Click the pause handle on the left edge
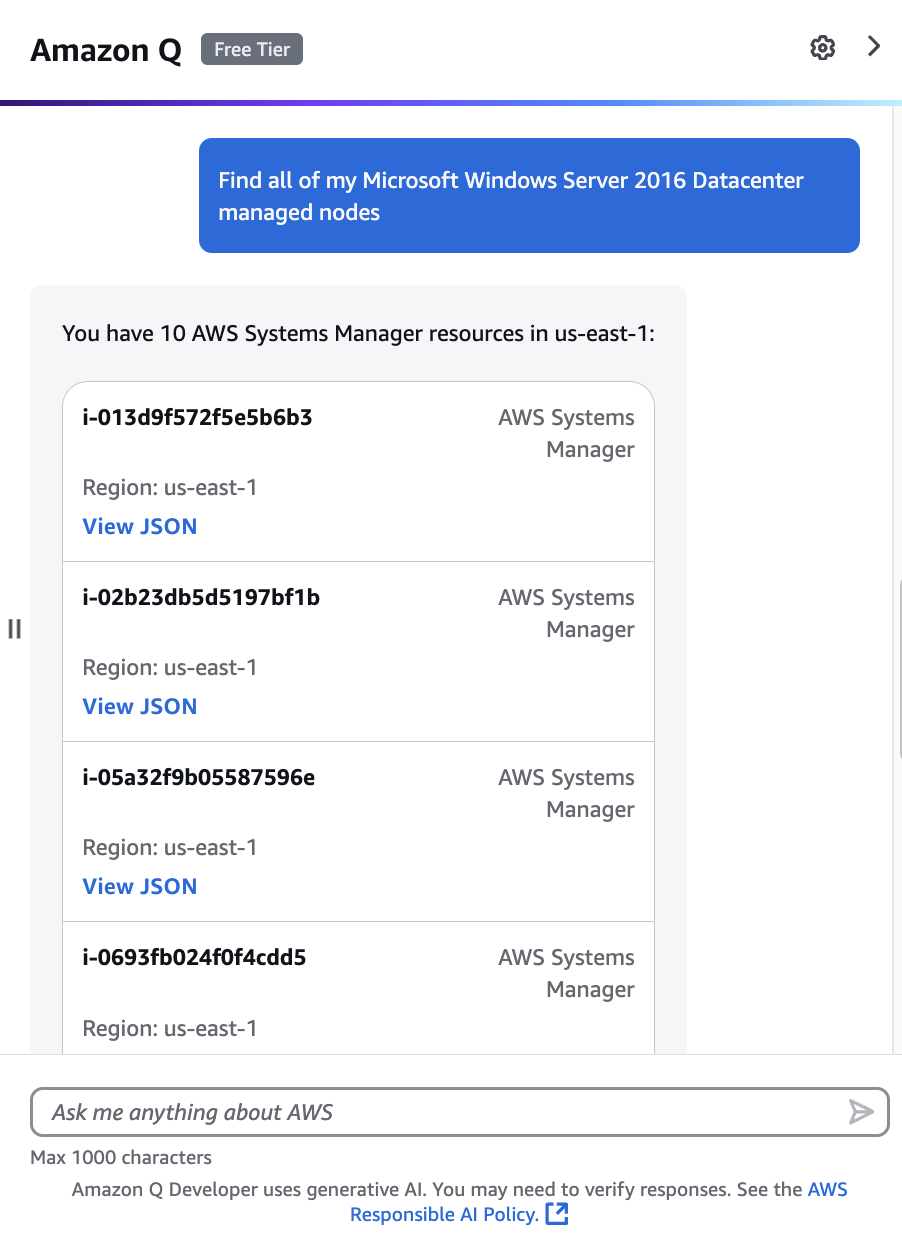This screenshot has width=902, height=1244. (14, 630)
